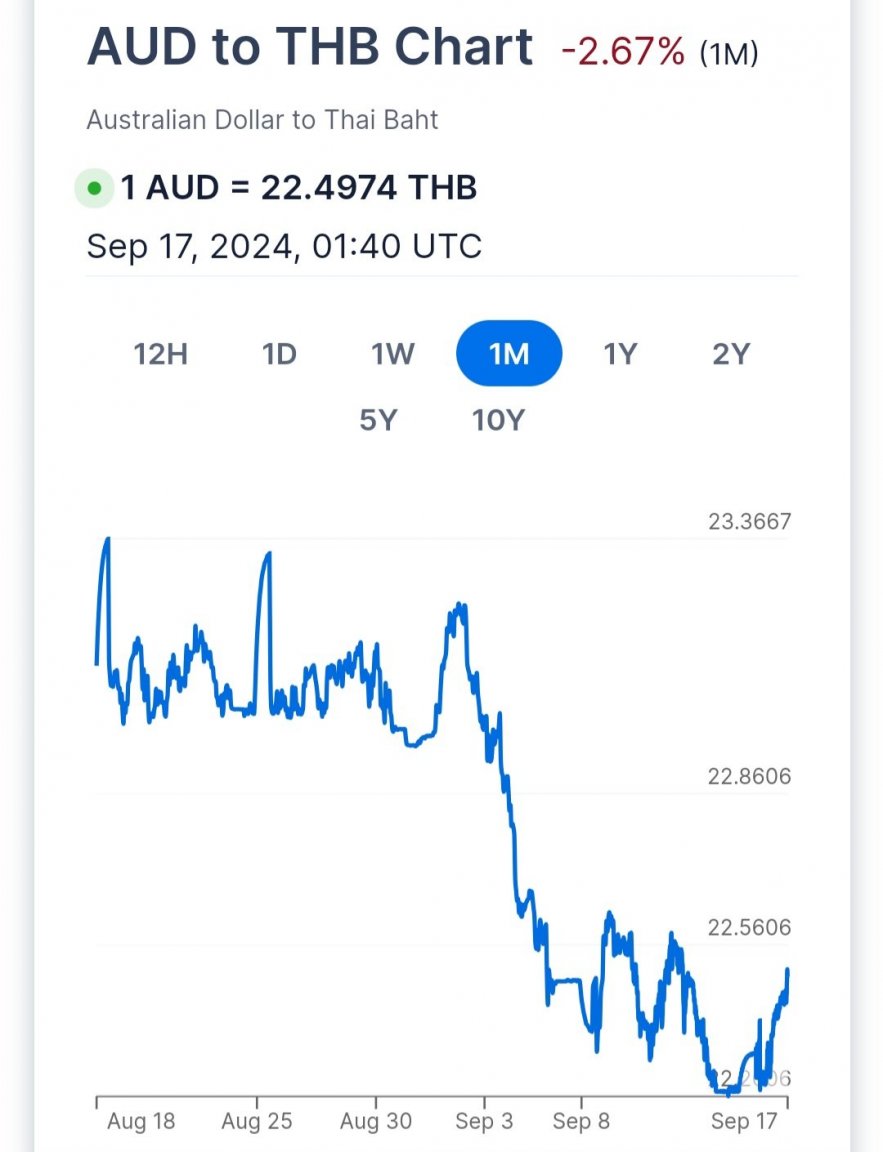This screenshot has height=1152, width=883.
Task: Switch chart to 1Y range
Action: click(x=620, y=354)
